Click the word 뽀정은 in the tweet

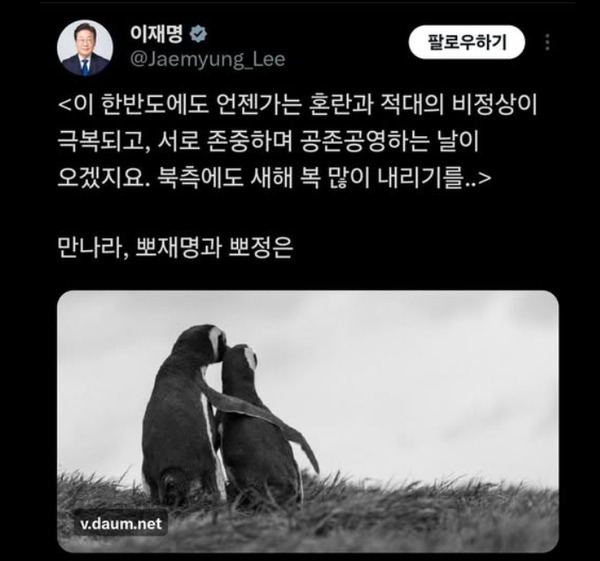pyautogui.click(x=261, y=248)
